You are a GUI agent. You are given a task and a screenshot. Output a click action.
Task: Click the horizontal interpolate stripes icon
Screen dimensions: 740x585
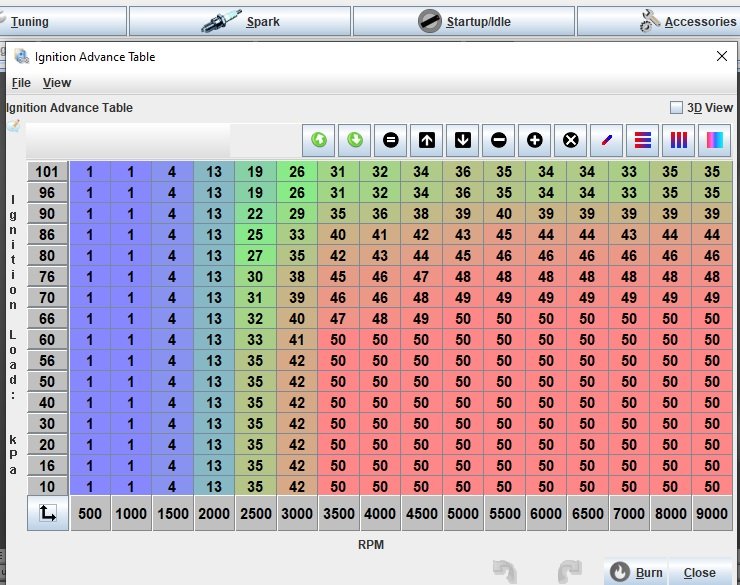[643, 140]
